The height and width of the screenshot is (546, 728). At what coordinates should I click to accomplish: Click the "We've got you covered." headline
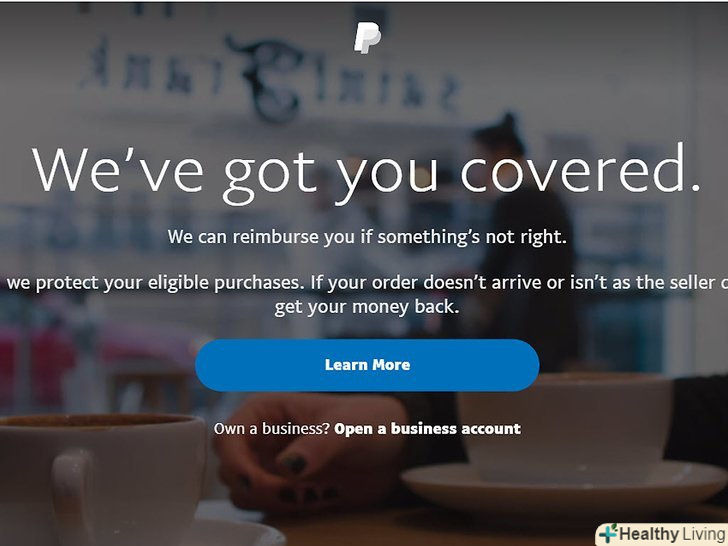click(366, 173)
